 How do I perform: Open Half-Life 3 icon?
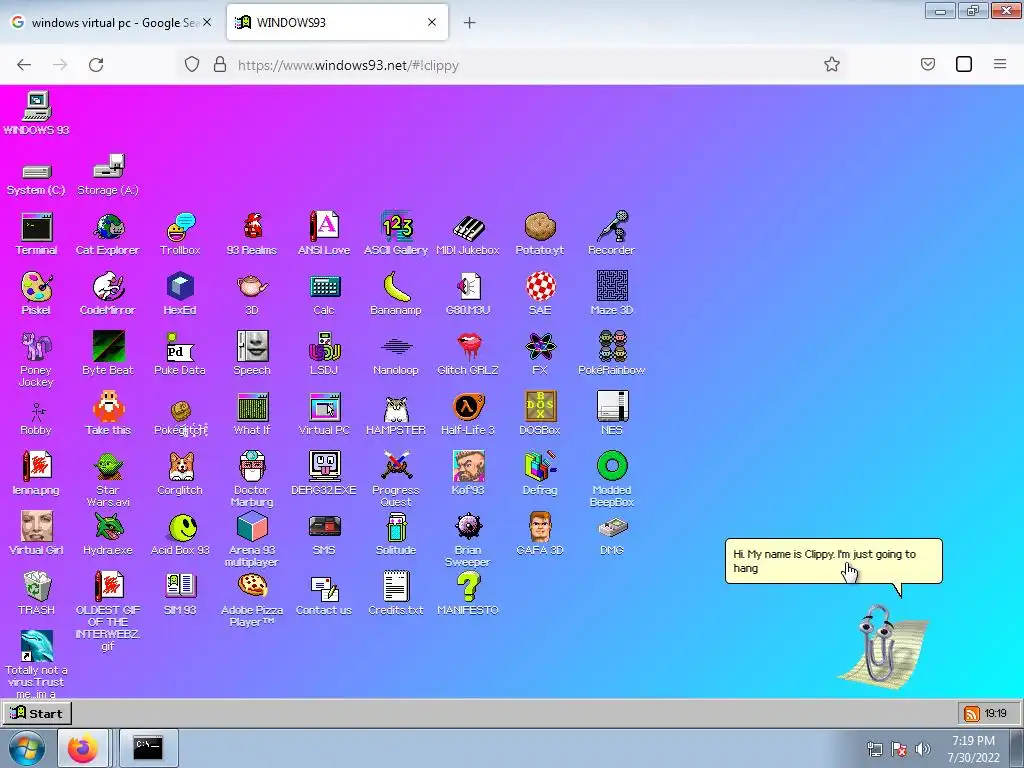pos(468,407)
